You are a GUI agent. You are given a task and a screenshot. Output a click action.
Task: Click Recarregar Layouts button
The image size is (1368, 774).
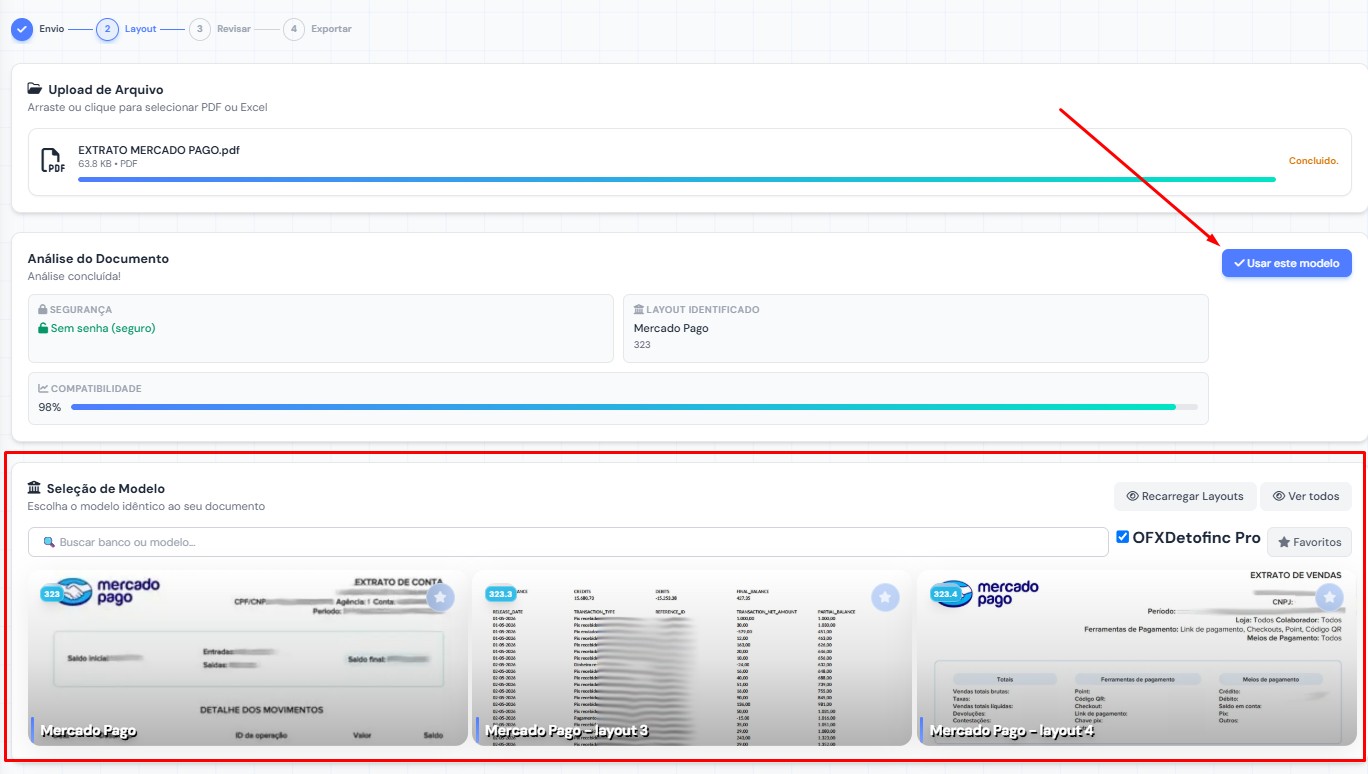[1185, 496]
